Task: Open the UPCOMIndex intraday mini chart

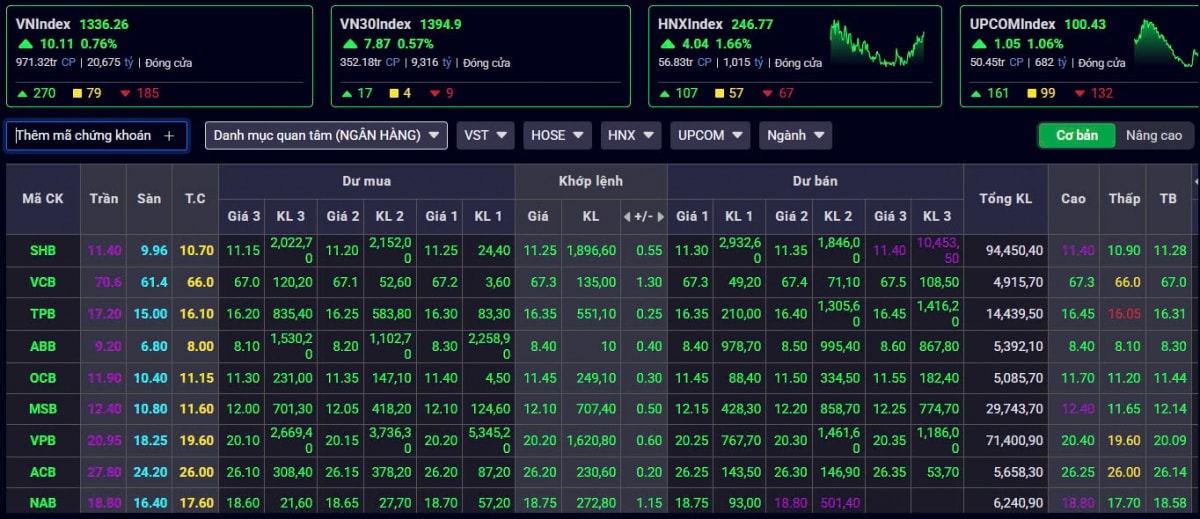Action: 1165,43
